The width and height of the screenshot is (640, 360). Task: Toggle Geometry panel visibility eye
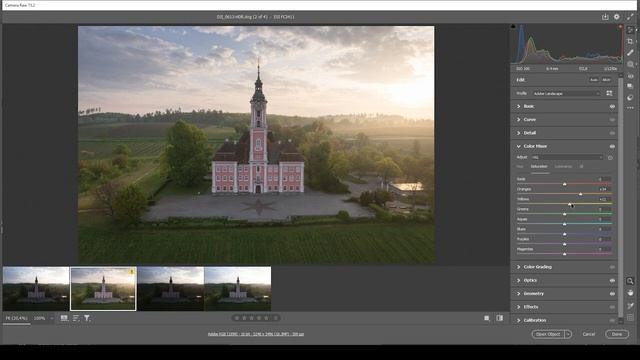pos(612,293)
